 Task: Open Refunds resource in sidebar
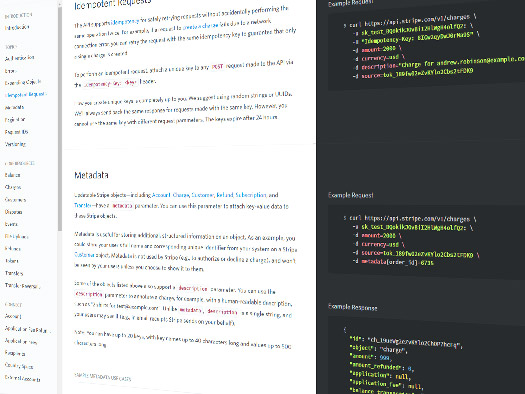pyautogui.click(x=13, y=249)
